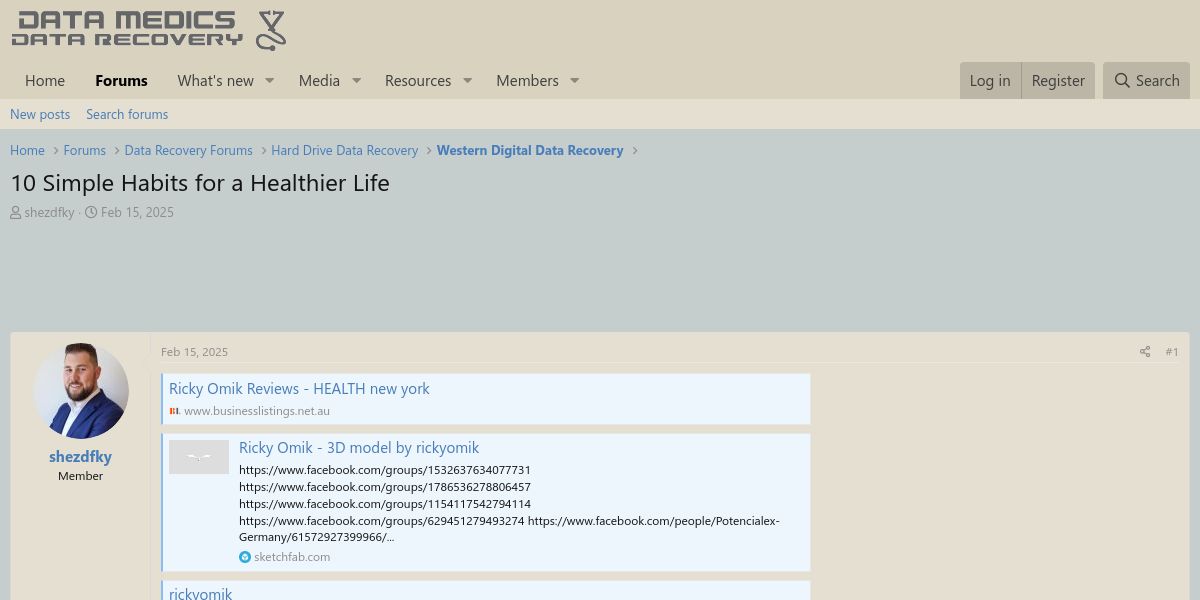This screenshot has width=1200, height=600.
Task: Click the thread date Feb 15, 2025 under title
Action: (137, 212)
